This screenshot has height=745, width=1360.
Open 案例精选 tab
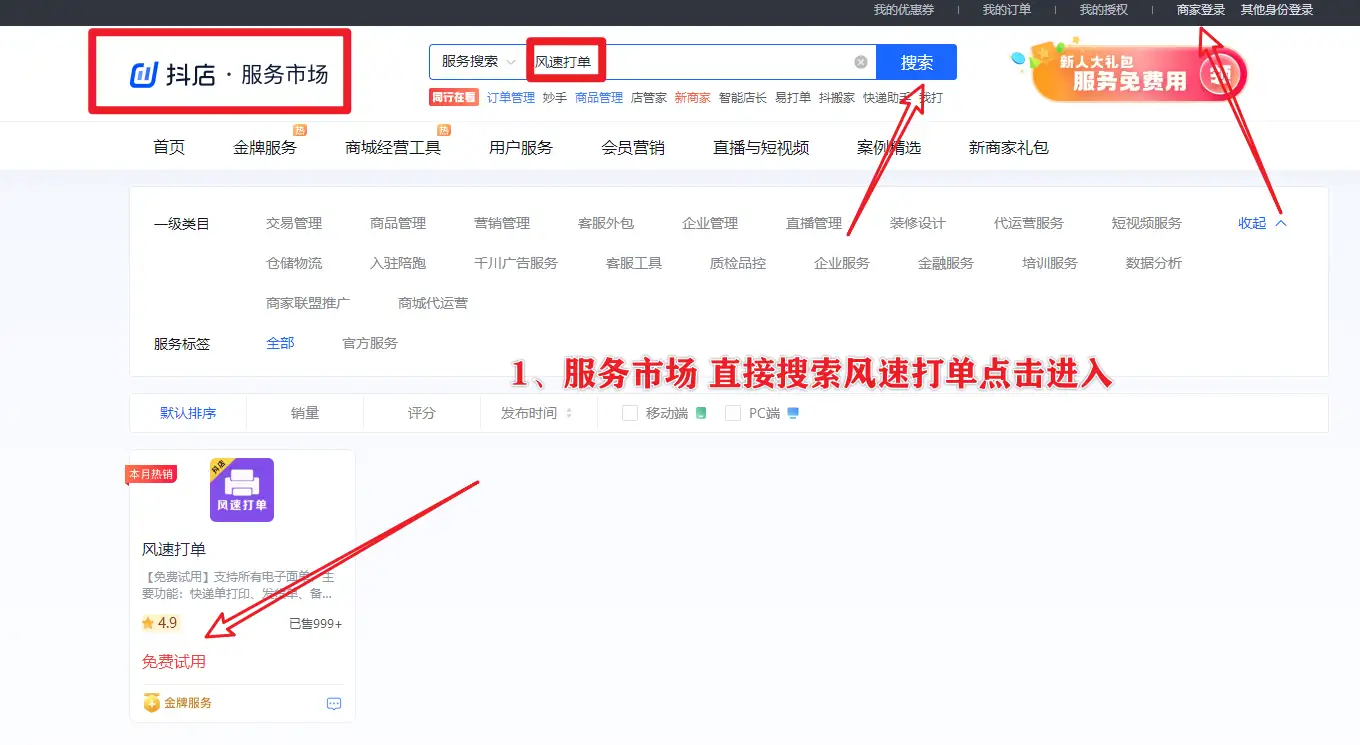pyautogui.click(x=889, y=147)
